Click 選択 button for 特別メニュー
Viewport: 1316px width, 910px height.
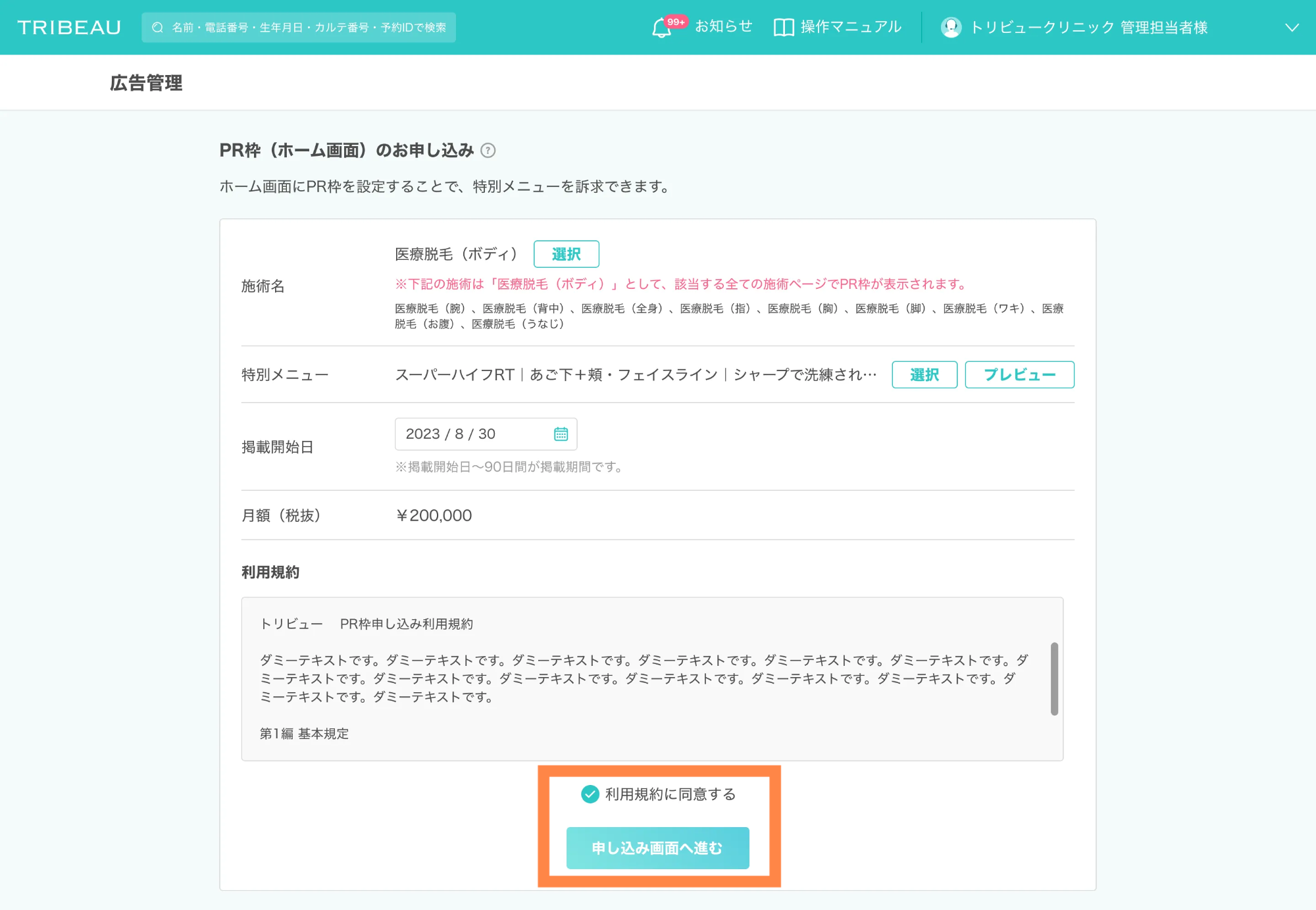[x=924, y=375]
